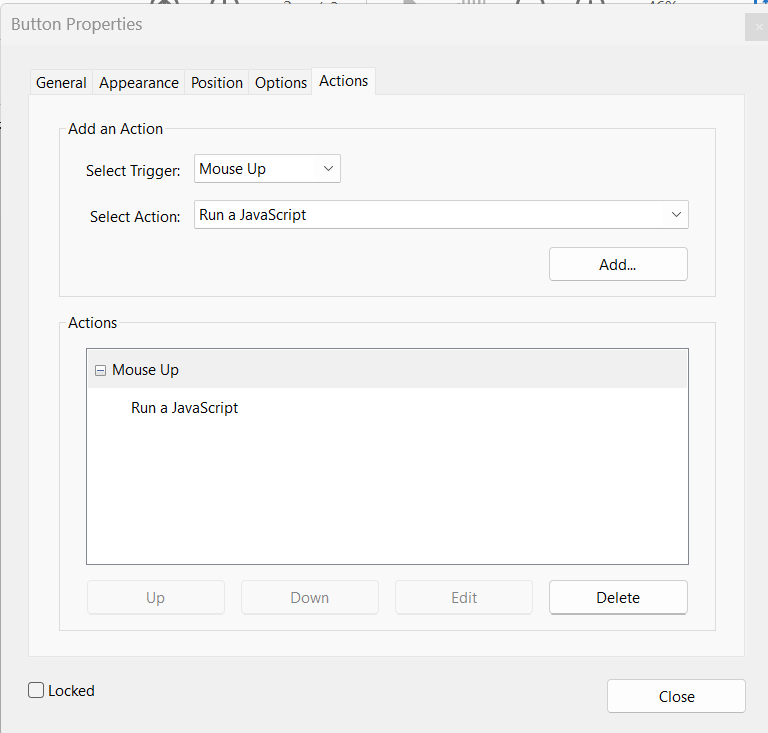Open the Select Trigger dropdown
The height and width of the screenshot is (733, 768).
[x=267, y=169]
